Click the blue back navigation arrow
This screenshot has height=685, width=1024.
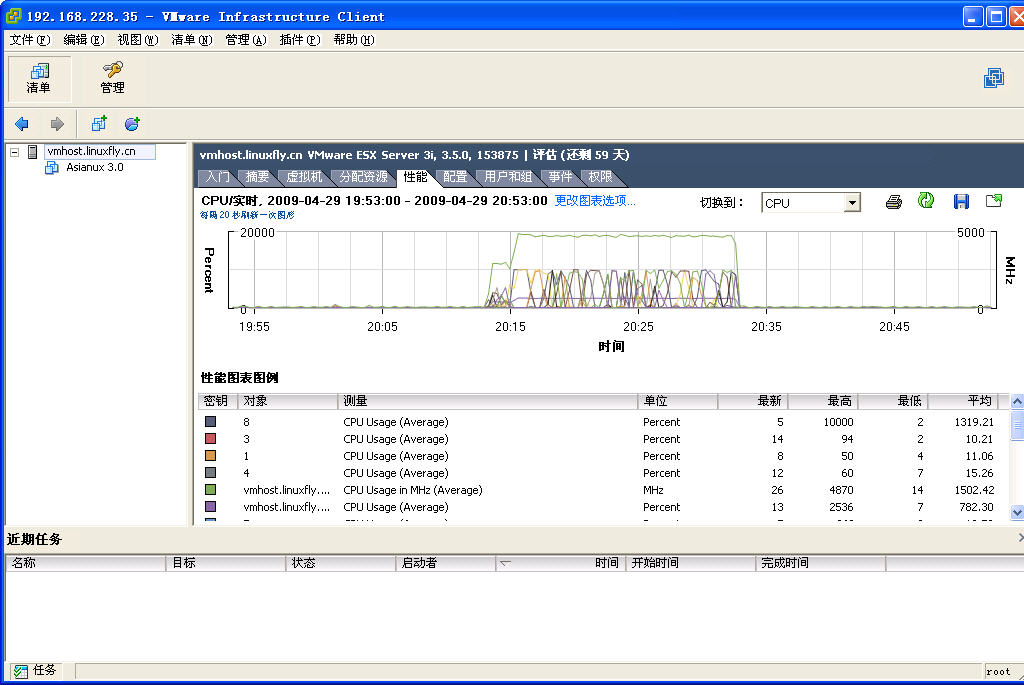point(22,124)
